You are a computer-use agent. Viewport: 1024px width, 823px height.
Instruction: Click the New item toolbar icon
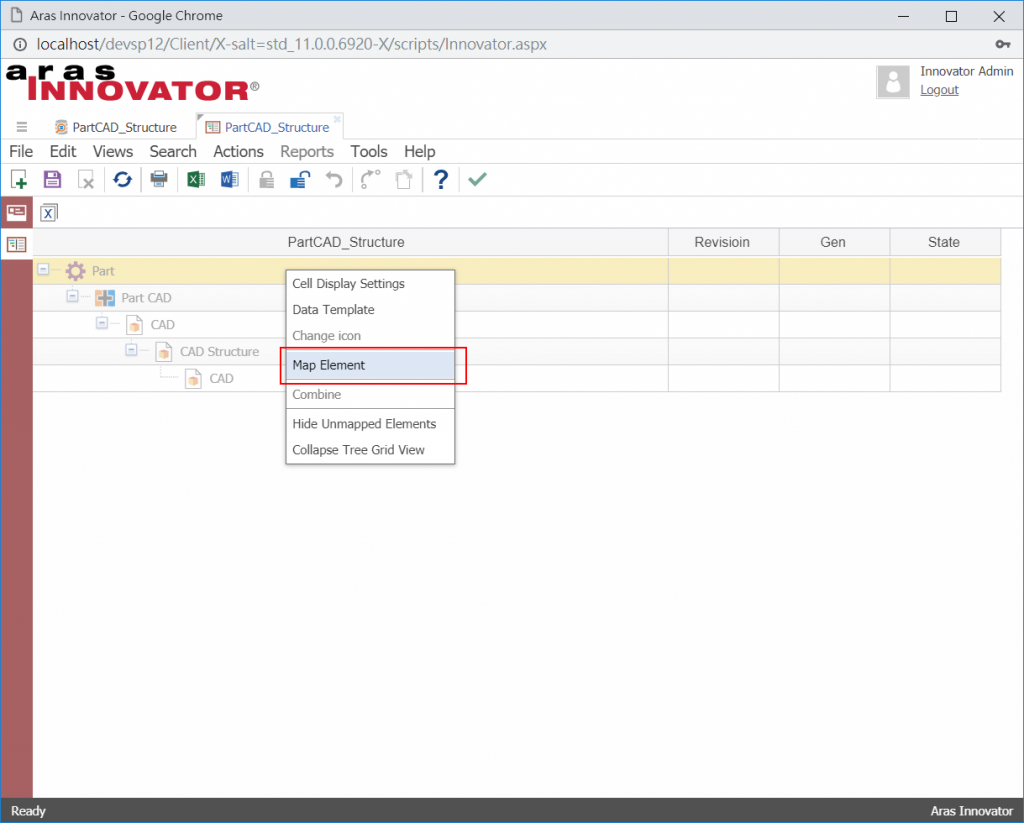(19, 179)
